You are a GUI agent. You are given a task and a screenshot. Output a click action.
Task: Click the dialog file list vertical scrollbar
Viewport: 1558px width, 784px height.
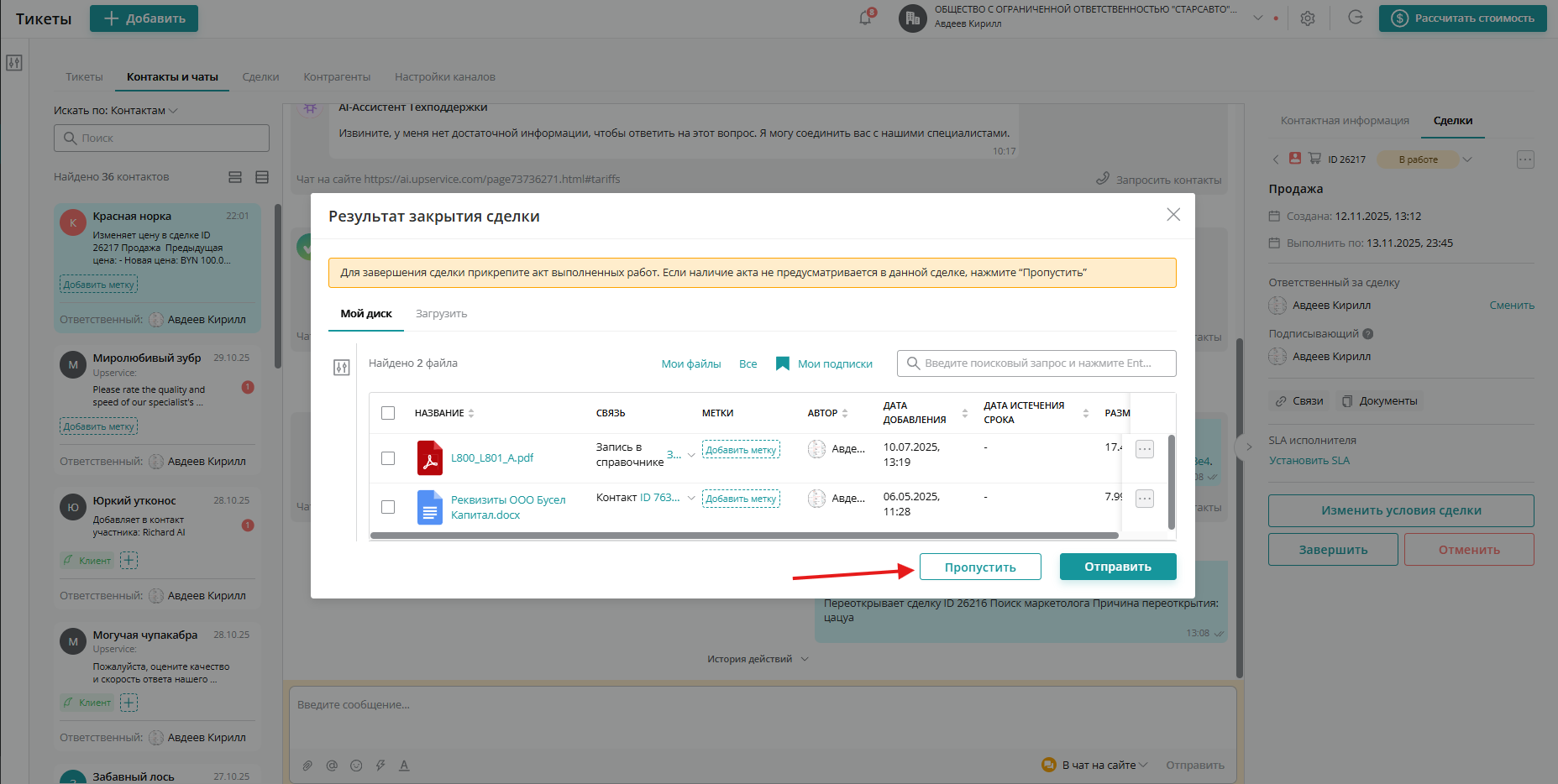click(1172, 482)
